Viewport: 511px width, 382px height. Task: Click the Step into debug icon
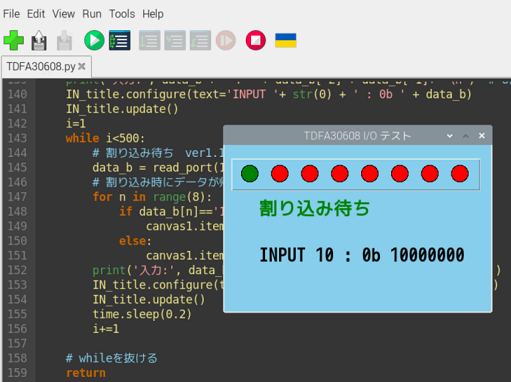pyautogui.click(x=175, y=40)
